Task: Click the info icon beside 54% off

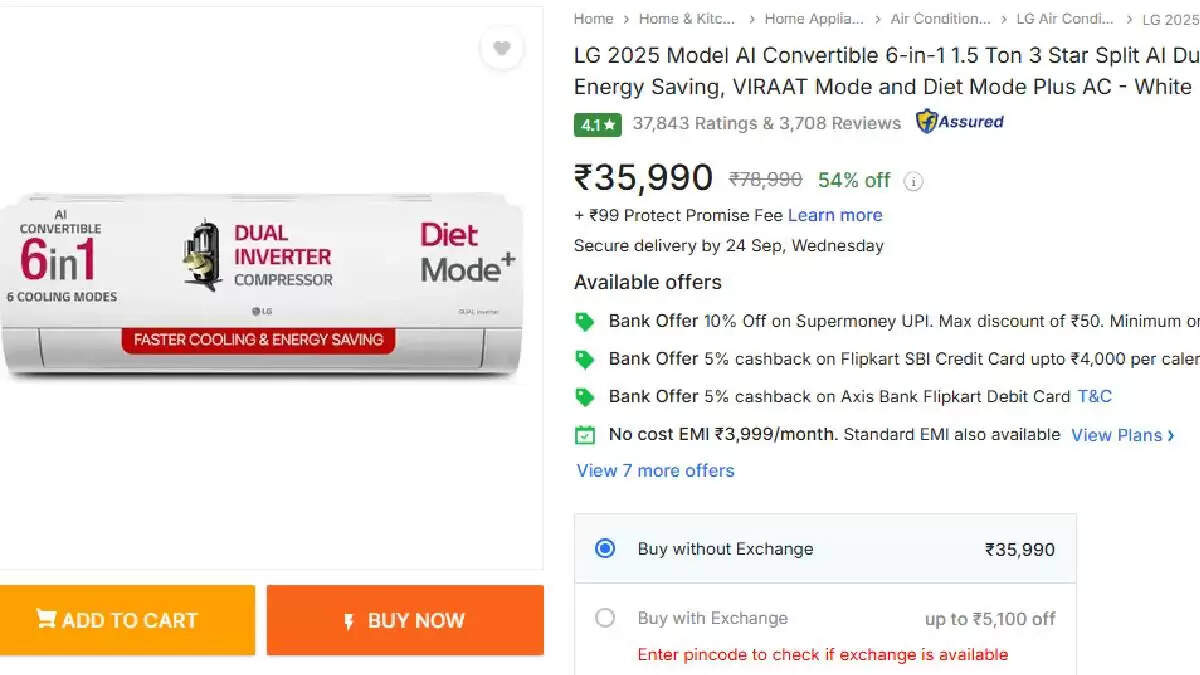Action: click(x=913, y=181)
